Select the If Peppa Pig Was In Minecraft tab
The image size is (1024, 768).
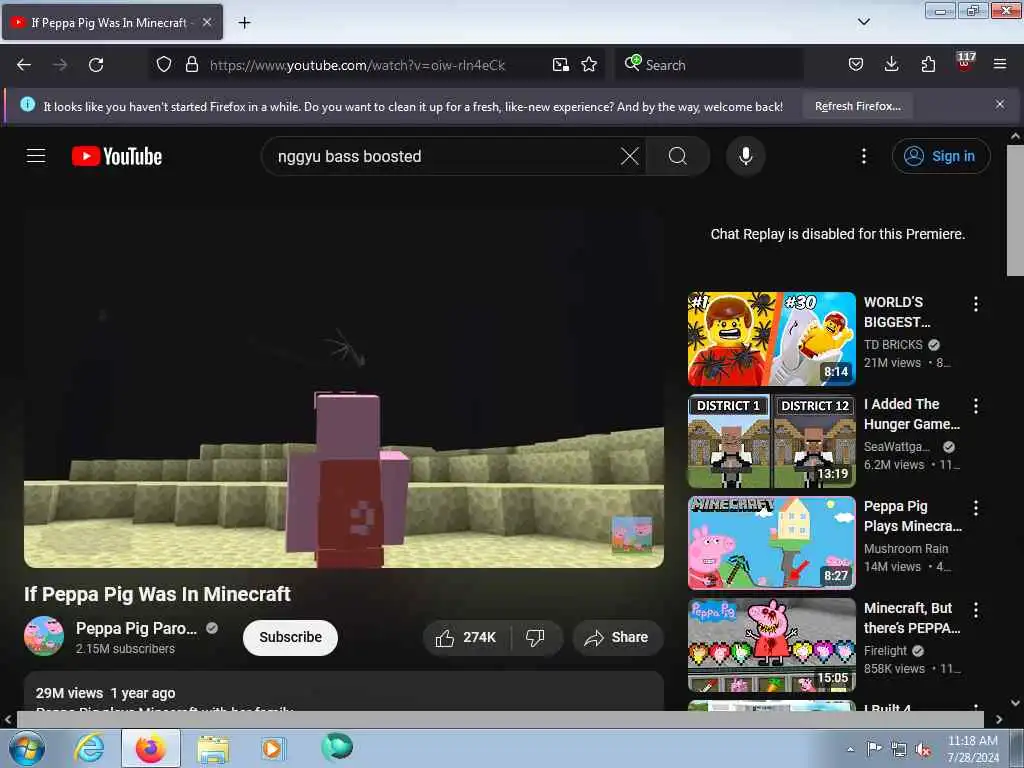point(112,22)
